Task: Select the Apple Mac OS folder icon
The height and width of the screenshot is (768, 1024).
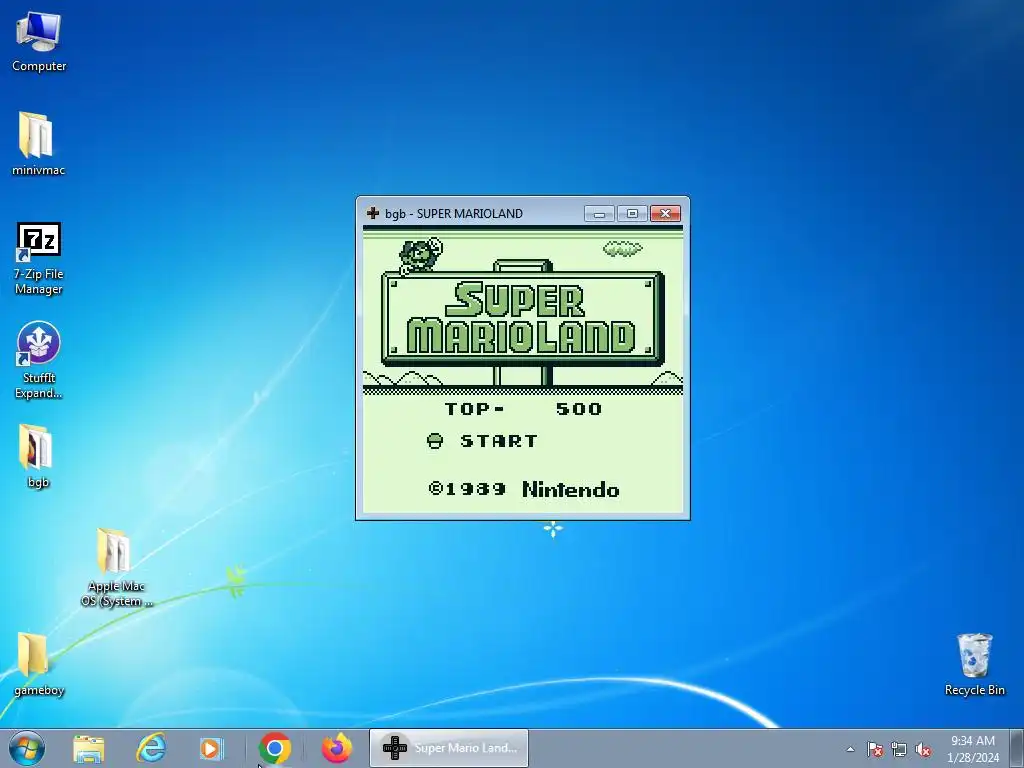Action: point(116,567)
